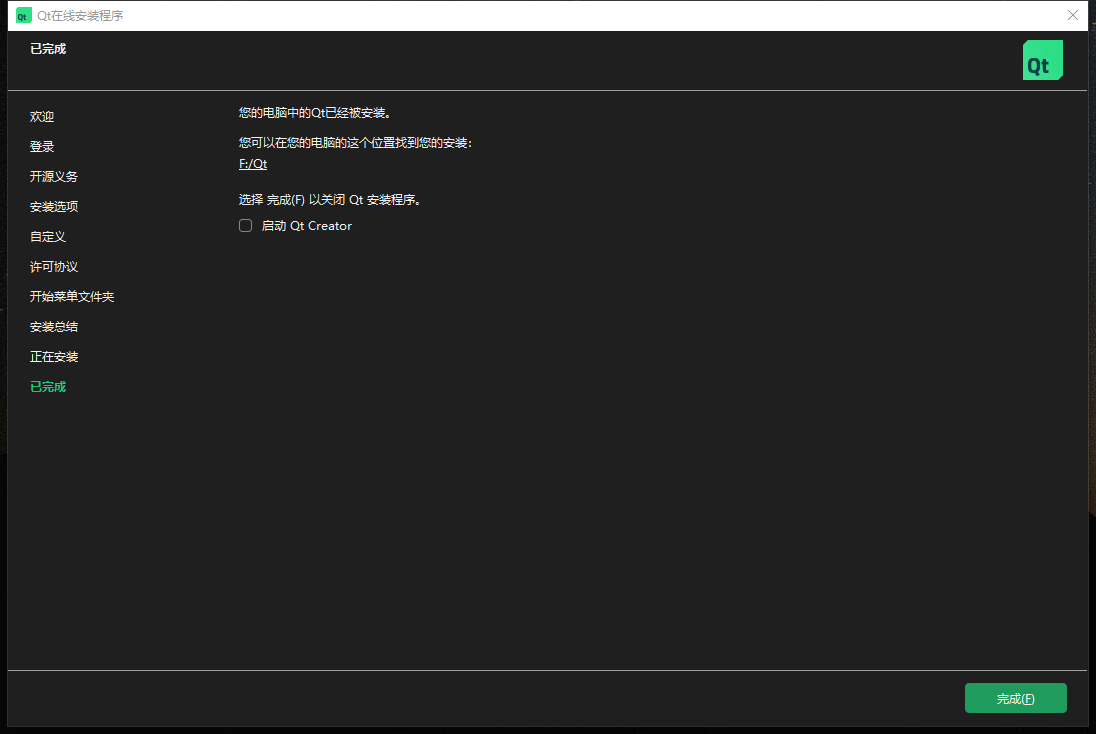The width and height of the screenshot is (1096, 734).
Task: Select the 开源义务 step in the sidebar
Action: [54, 177]
